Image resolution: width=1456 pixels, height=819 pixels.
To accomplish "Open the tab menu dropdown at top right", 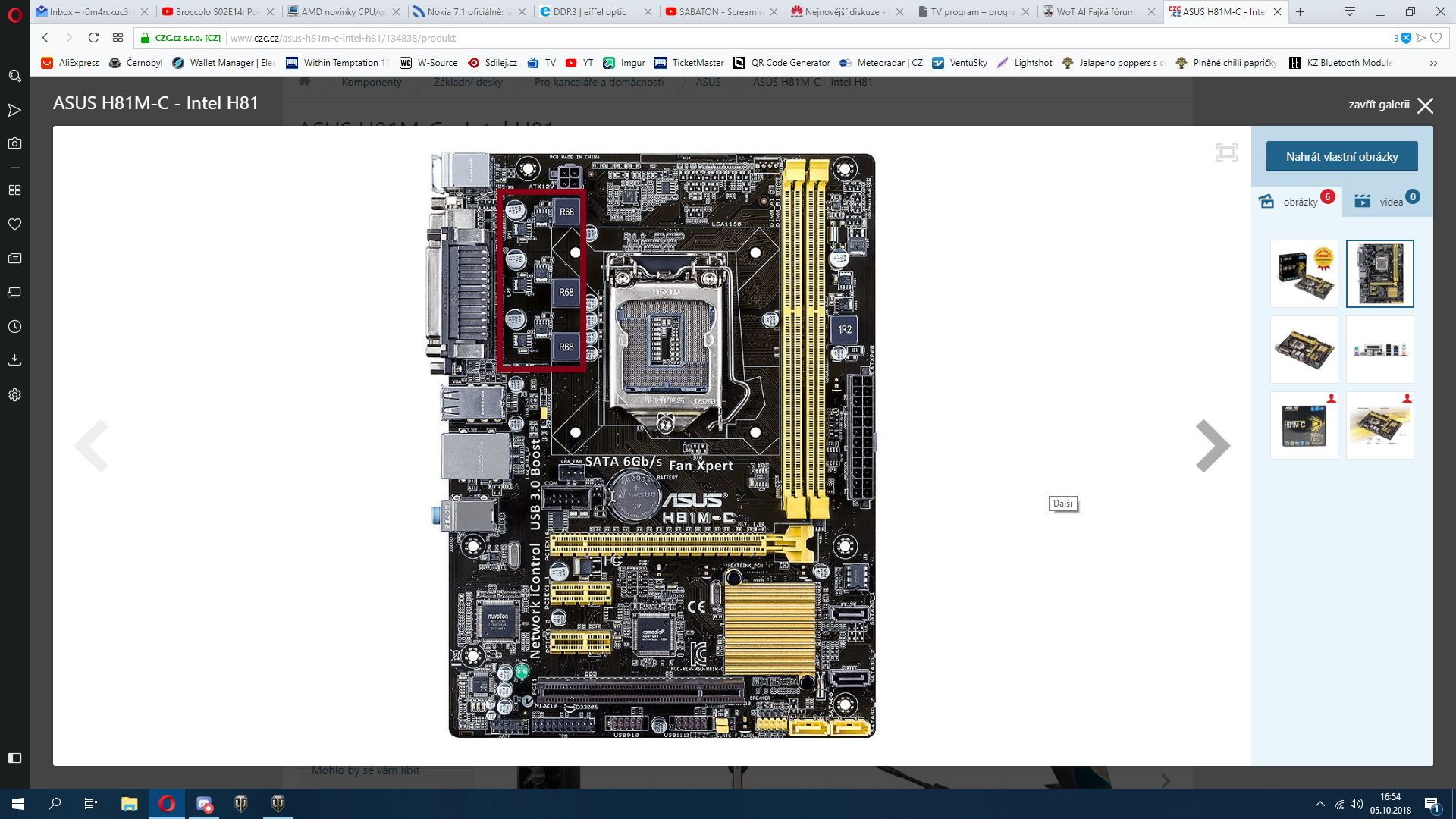I will pyautogui.click(x=1349, y=11).
